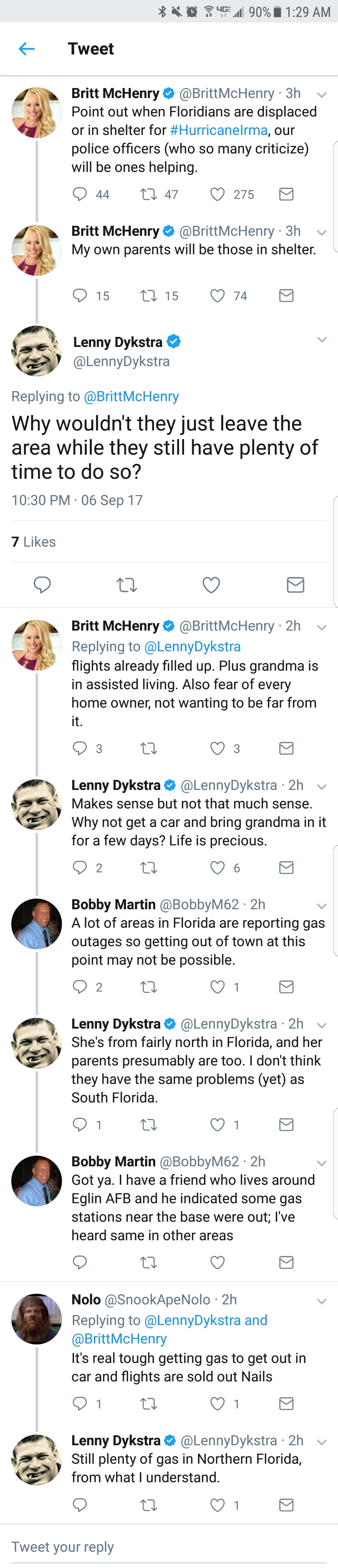The image size is (338, 1568).
Task: Open the @BrittMcHenry mention under 'Replying to'
Action: [131, 396]
